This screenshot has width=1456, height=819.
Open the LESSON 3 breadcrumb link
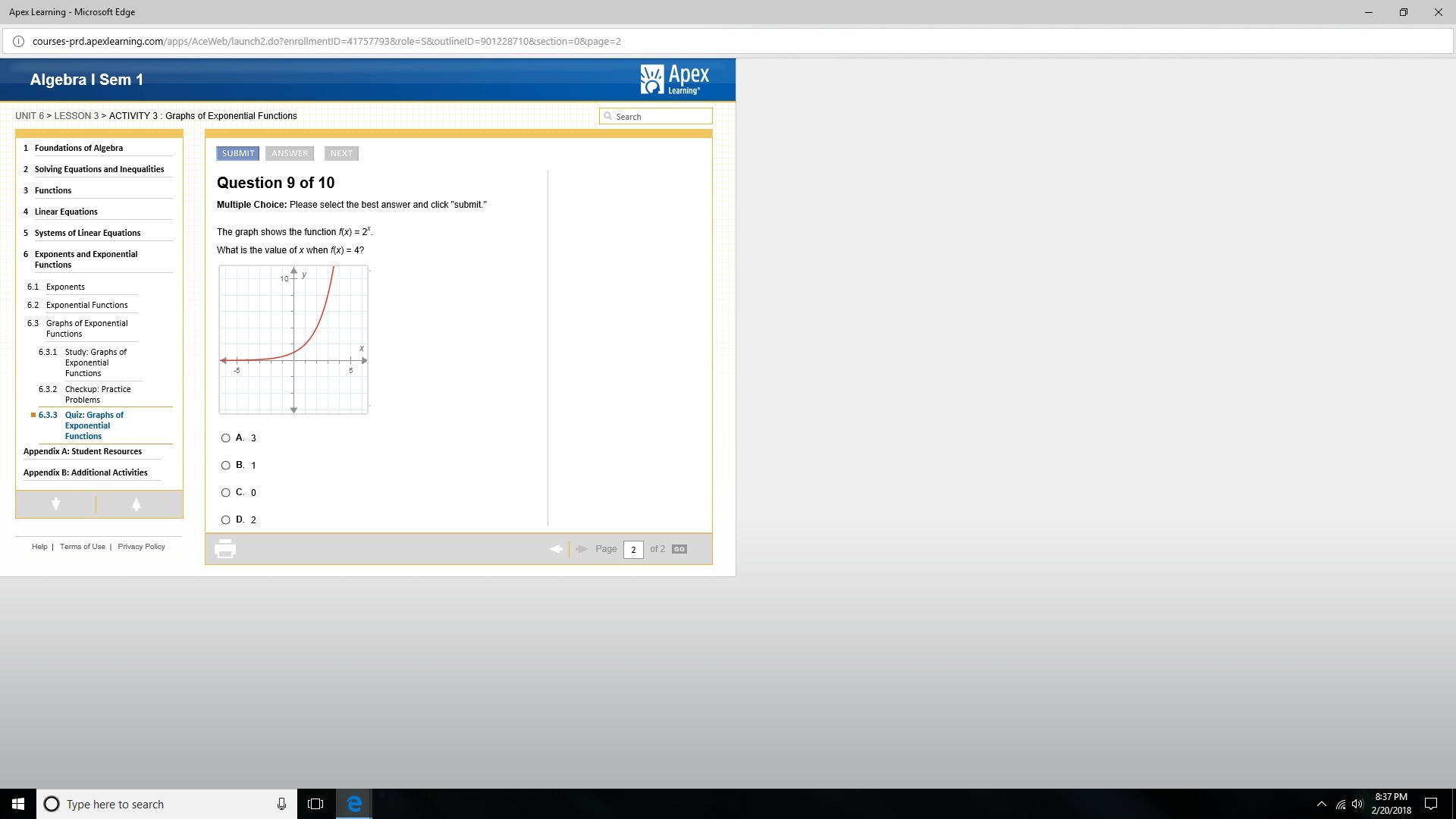click(x=76, y=116)
